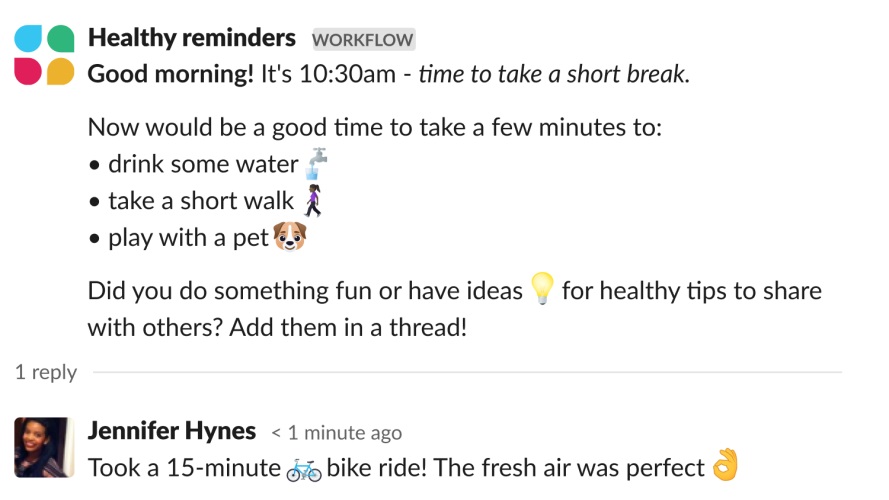The image size is (889, 500).
Task: Click the light bulb emoji
Action: click(x=541, y=290)
